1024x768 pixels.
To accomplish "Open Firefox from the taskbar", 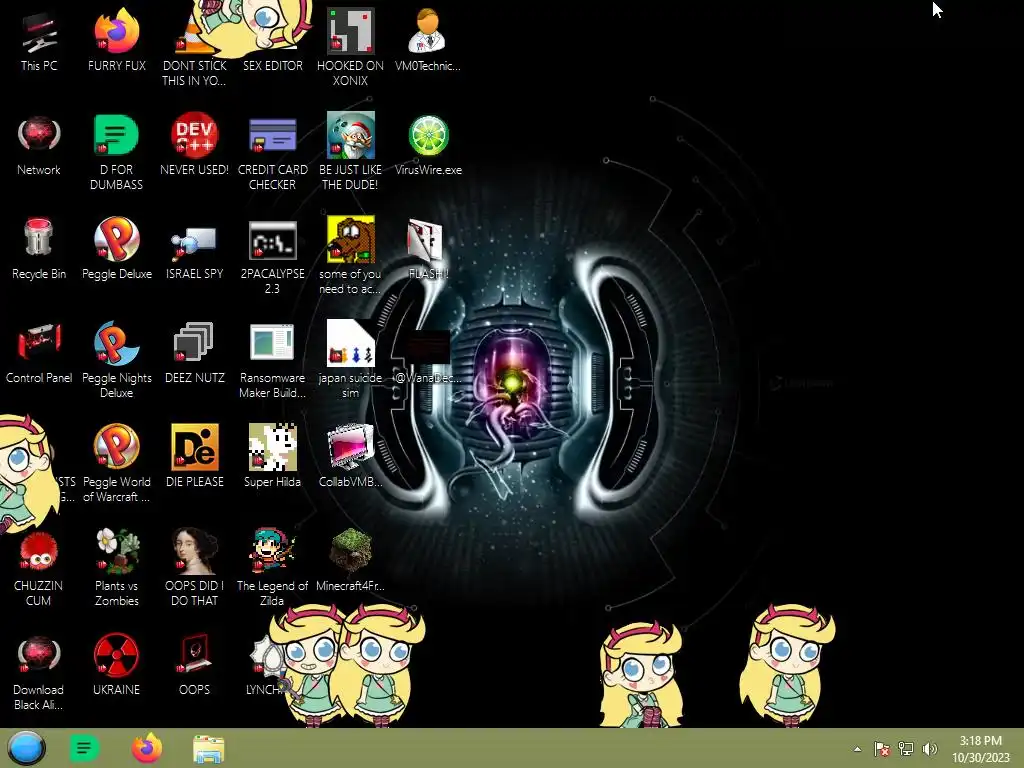I will [x=146, y=748].
